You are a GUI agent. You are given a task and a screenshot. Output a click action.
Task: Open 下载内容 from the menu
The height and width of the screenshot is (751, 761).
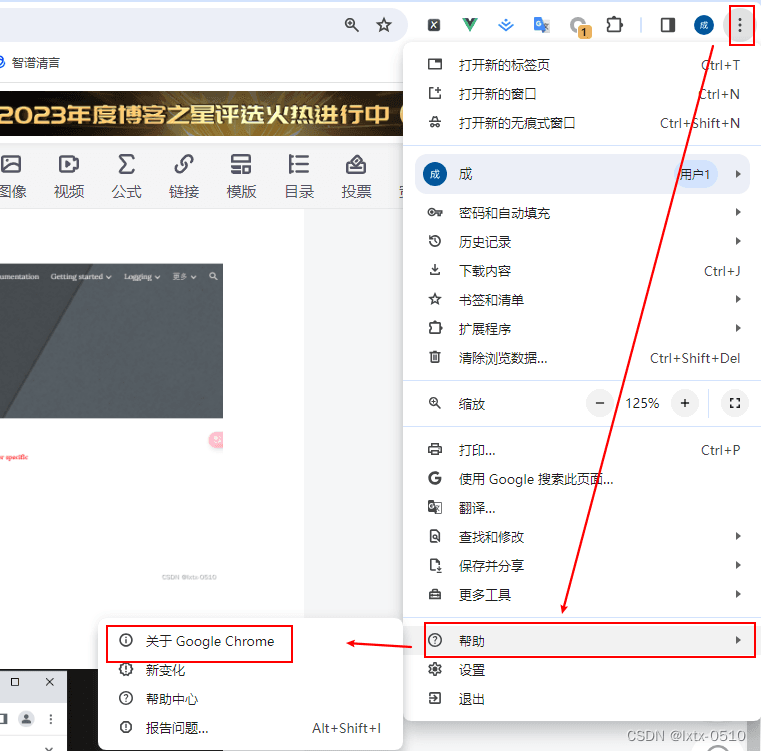pos(582,271)
